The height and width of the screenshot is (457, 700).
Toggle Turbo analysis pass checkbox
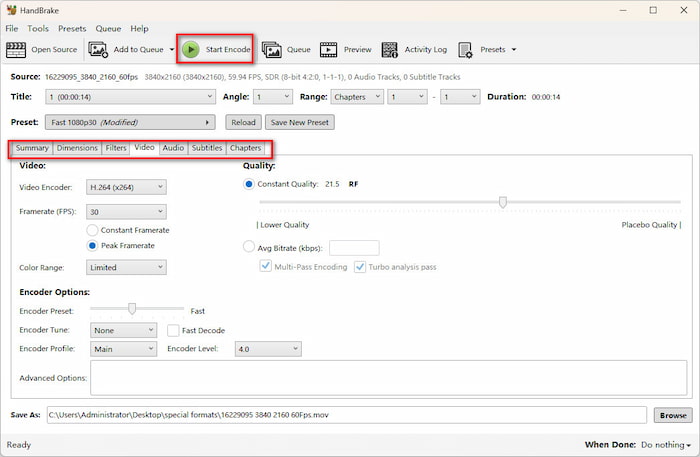(360, 267)
